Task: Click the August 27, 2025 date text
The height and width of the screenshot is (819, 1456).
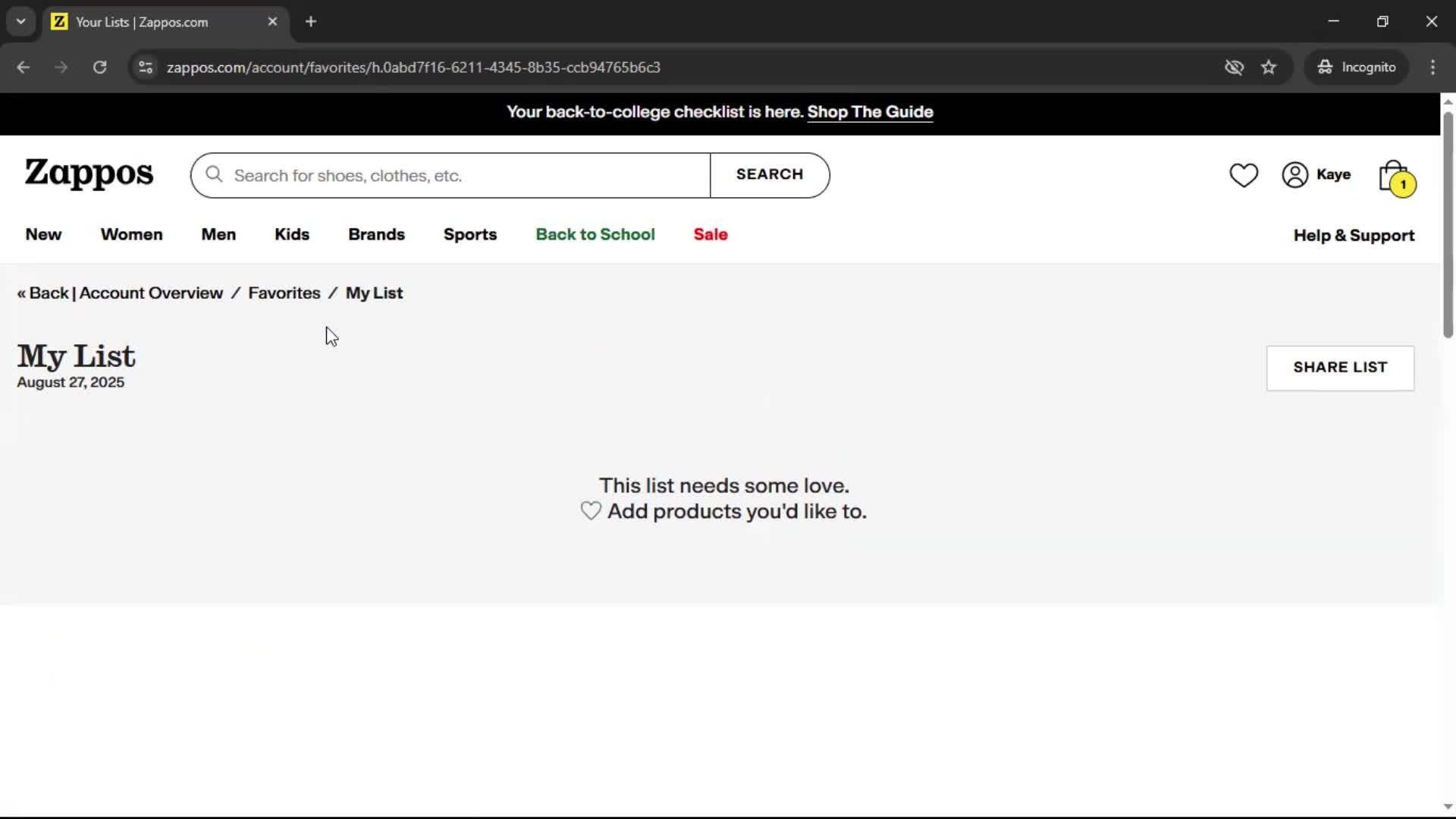Action: click(x=71, y=382)
